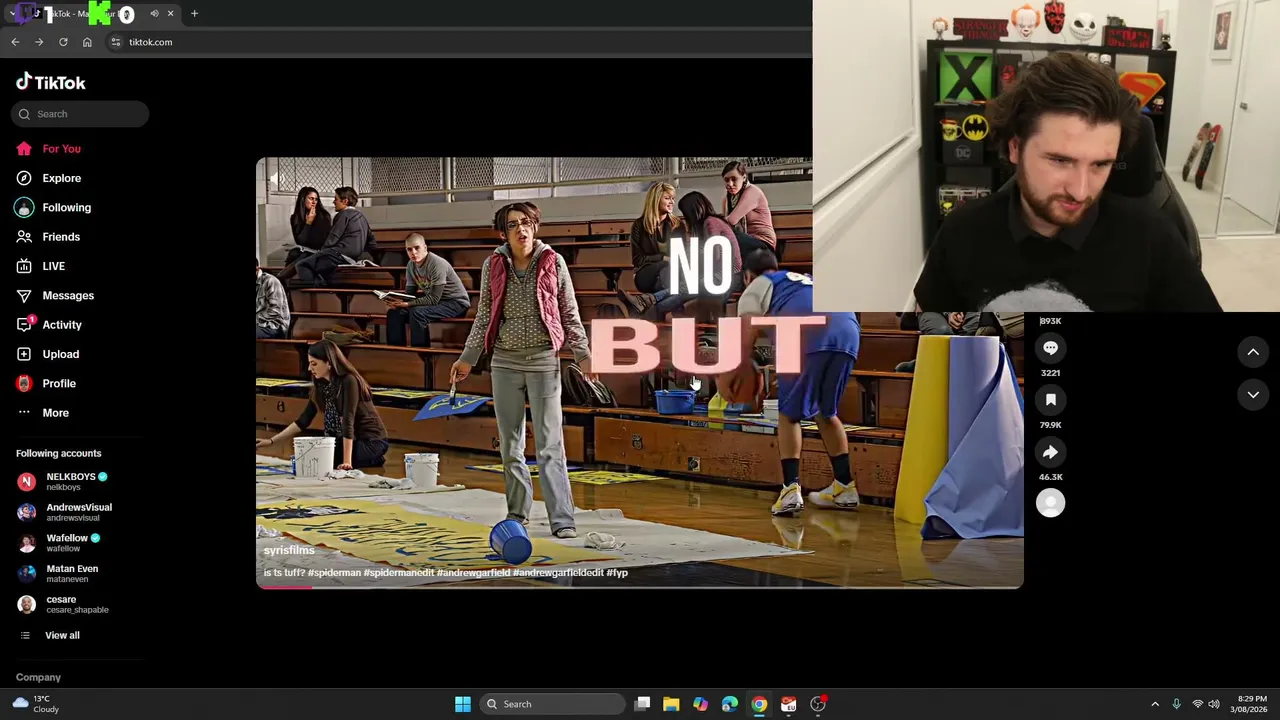Open the weather widget showing 13°C
This screenshot has width=1280, height=720.
pos(37,704)
